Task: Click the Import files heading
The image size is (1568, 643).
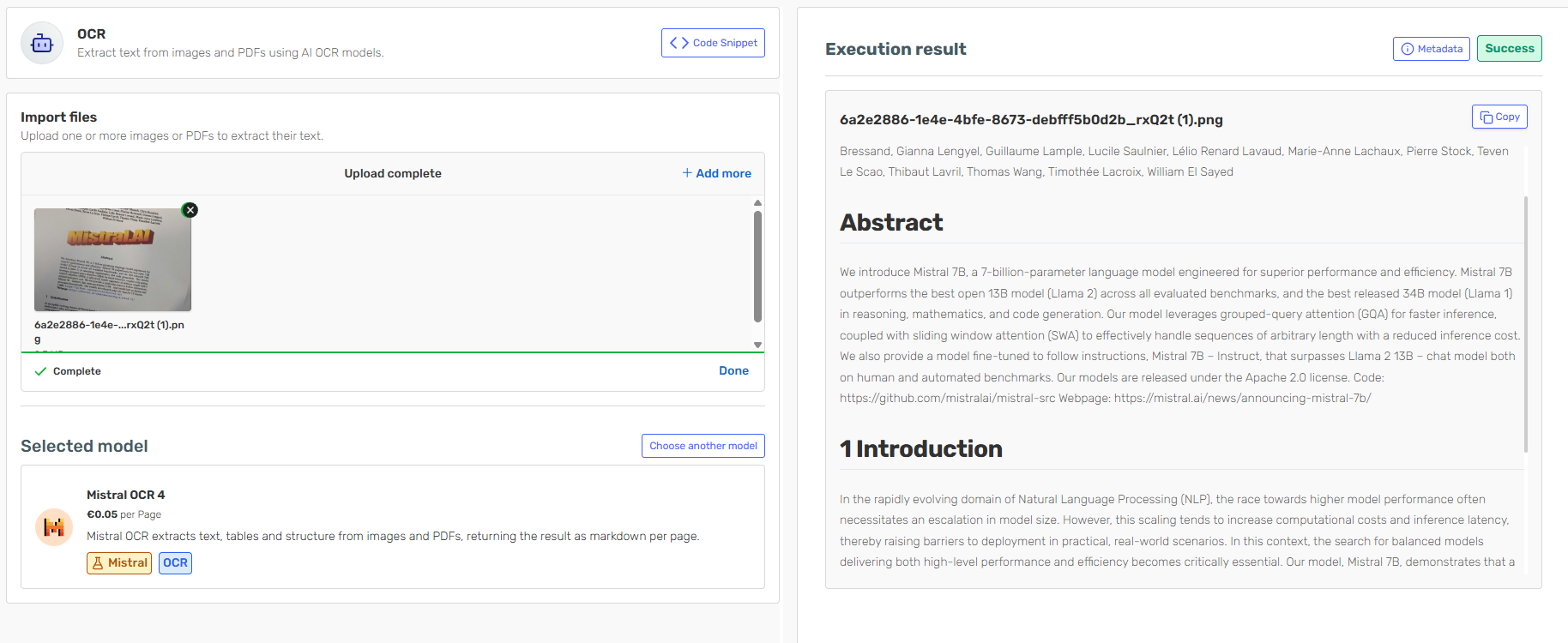Action: 59,117
